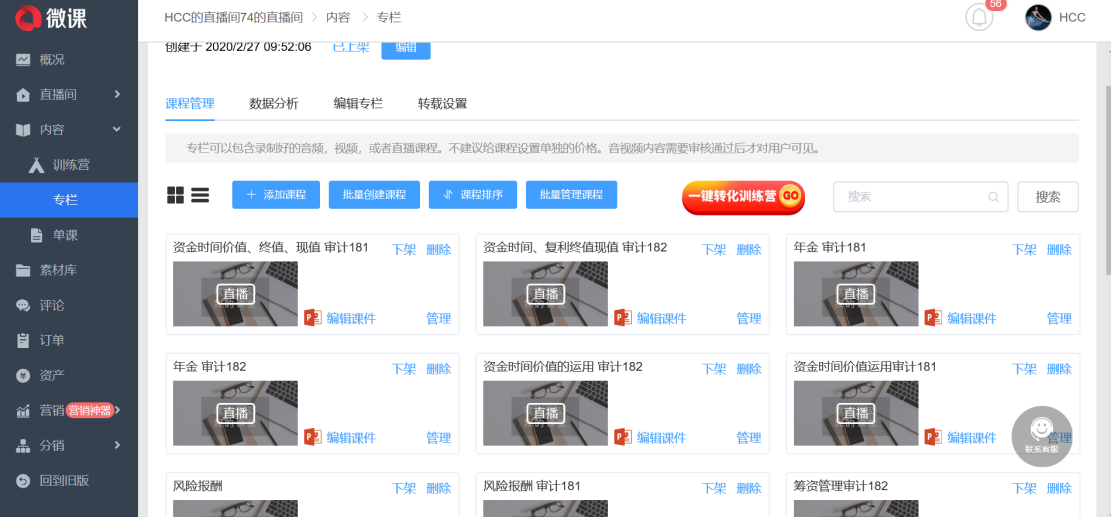
Task: Switch to the 转载设置 tab
Action: pyautogui.click(x=443, y=103)
